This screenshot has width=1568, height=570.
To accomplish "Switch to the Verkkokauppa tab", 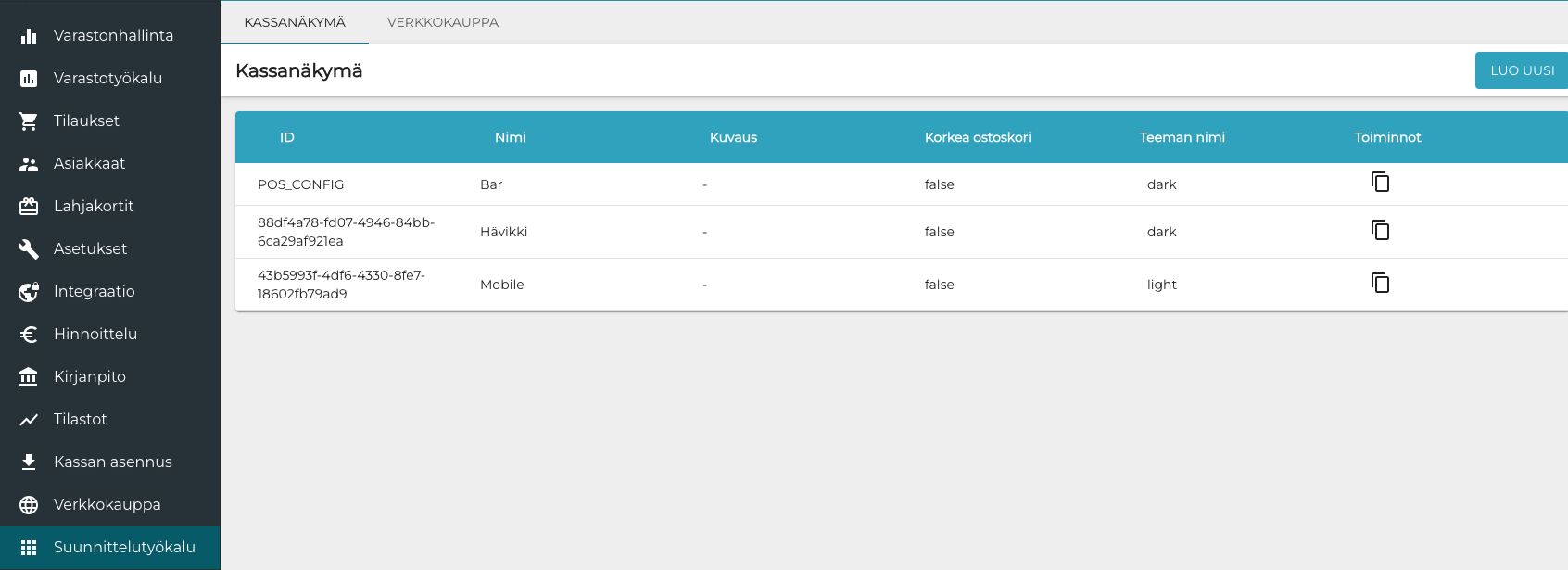I will click(x=442, y=22).
